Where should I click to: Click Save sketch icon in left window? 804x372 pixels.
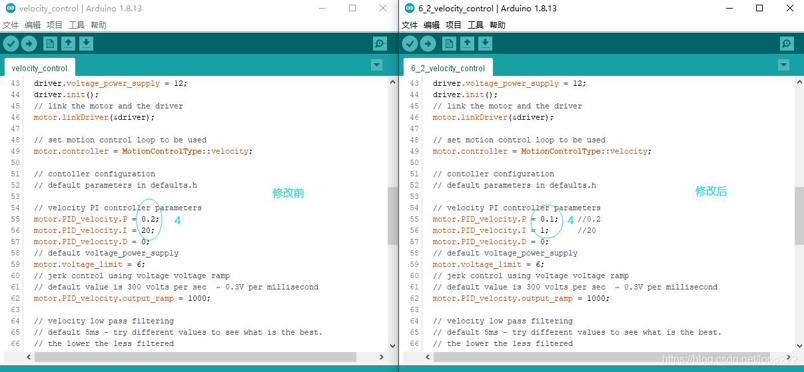click(x=86, y=44)
